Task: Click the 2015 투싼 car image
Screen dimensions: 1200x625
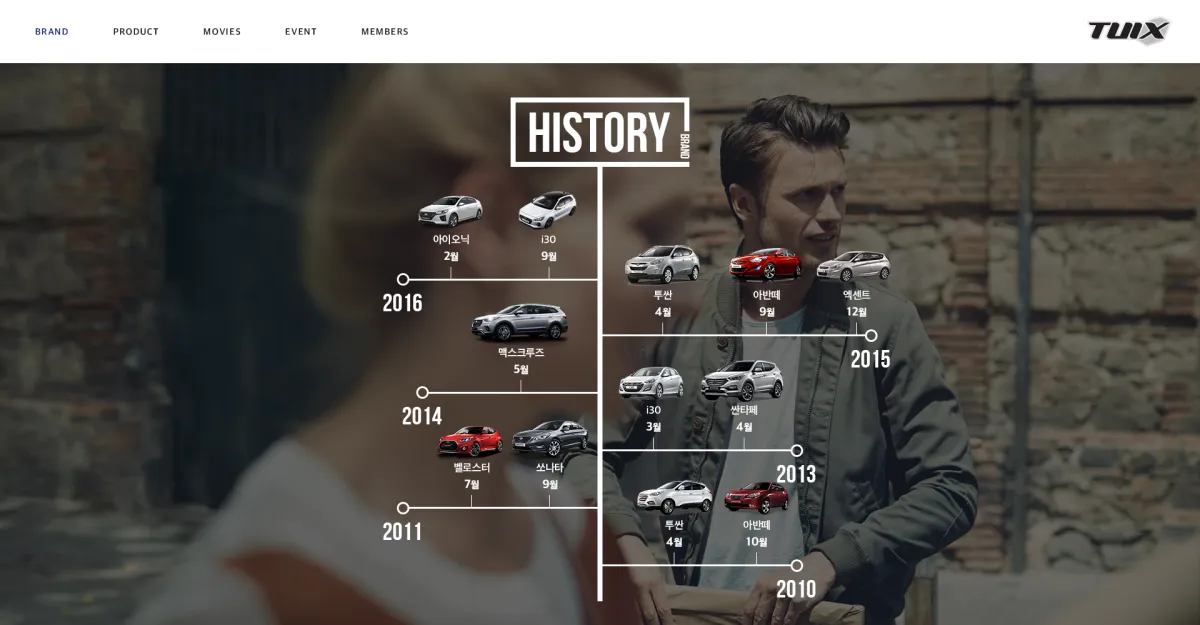Action: 662,265
